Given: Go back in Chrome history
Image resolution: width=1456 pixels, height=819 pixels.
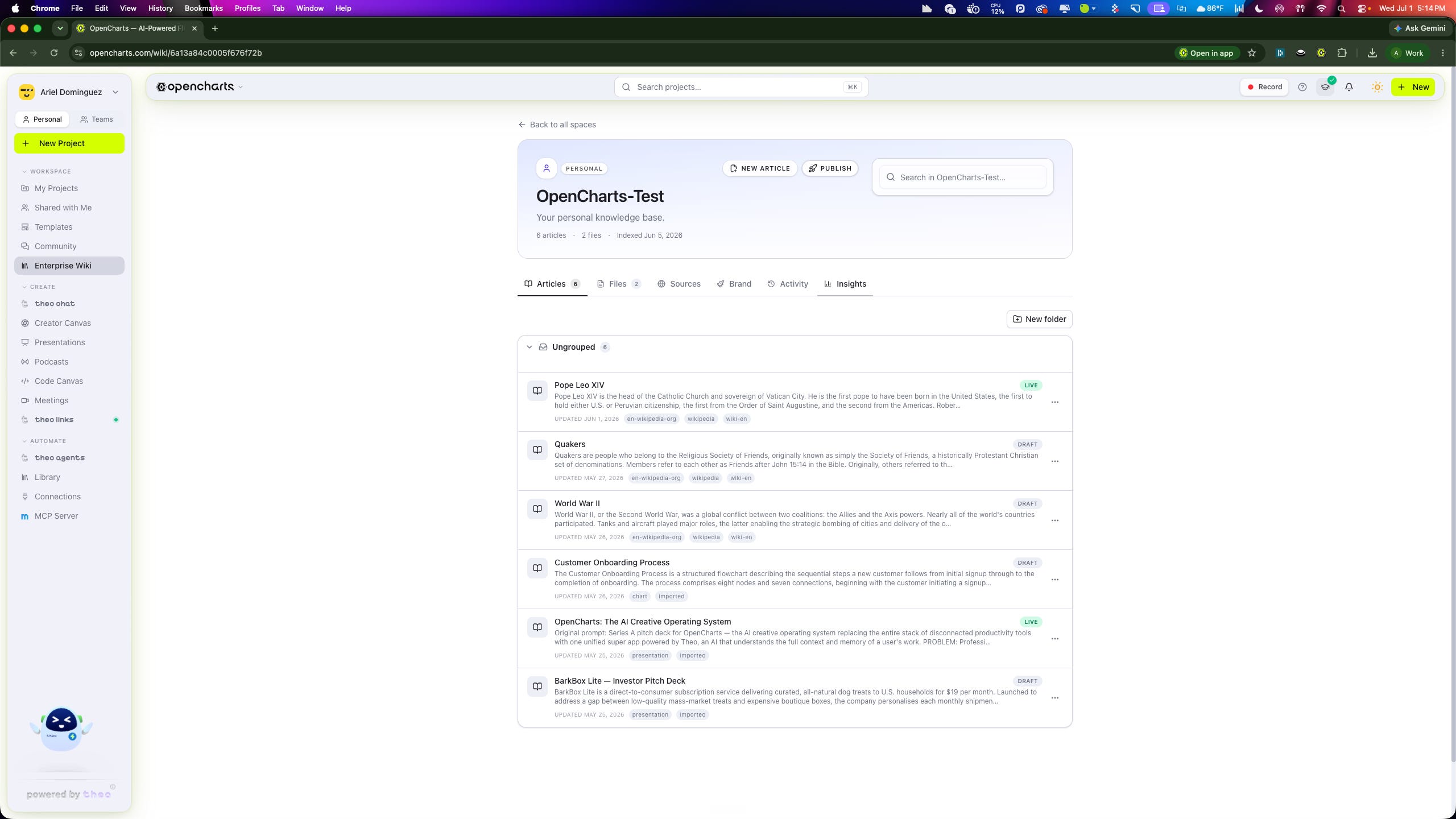Looking at the screenshot, I should 13,53.
